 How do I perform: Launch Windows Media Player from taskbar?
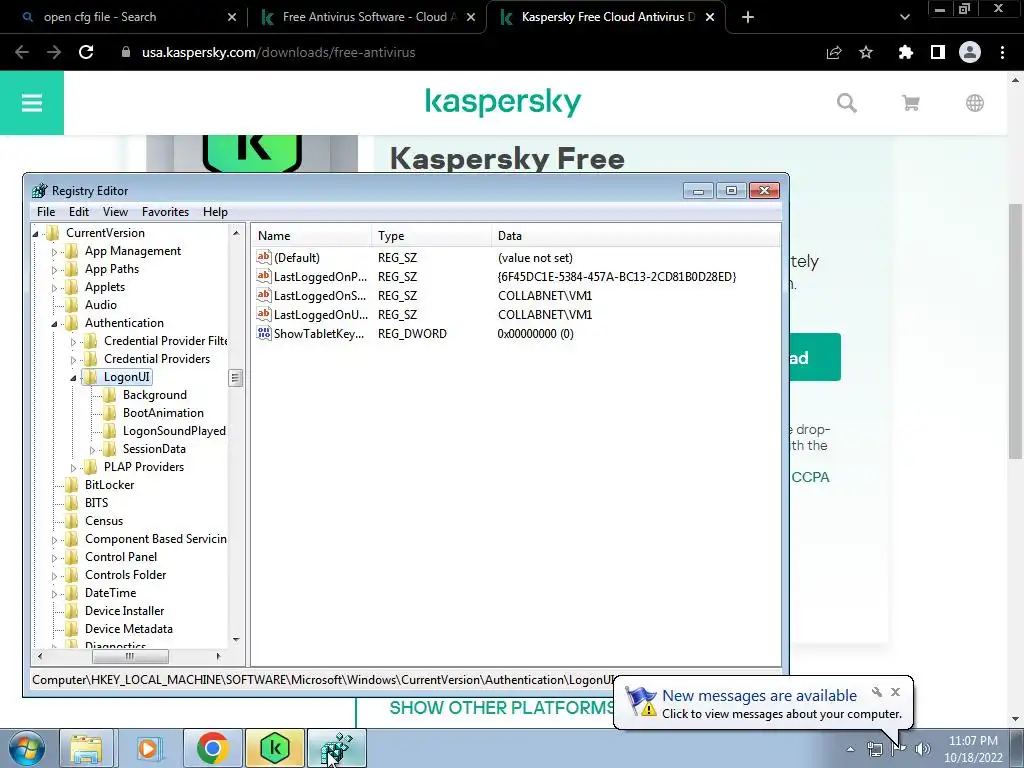point(148,748)
